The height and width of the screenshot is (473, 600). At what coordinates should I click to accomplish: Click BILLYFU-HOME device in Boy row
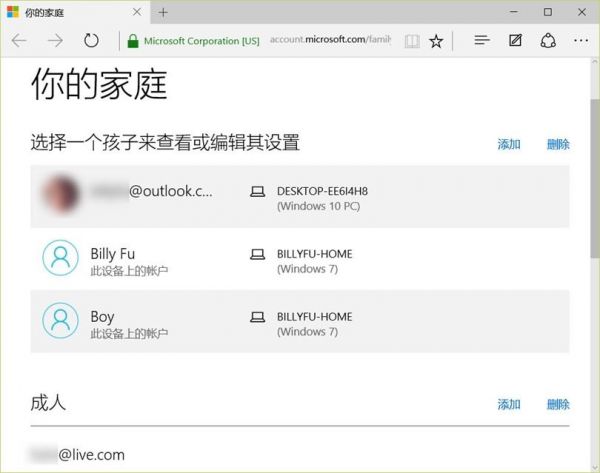click(x=315, y=316)
